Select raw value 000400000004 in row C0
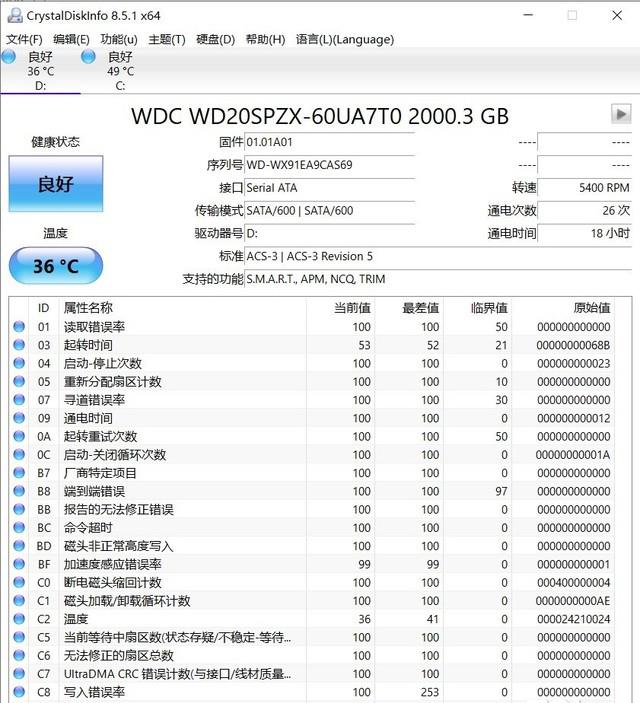Image resolution: width=640 pixels, height=703 pixels. pyautogui.click(x=574, y=583)
